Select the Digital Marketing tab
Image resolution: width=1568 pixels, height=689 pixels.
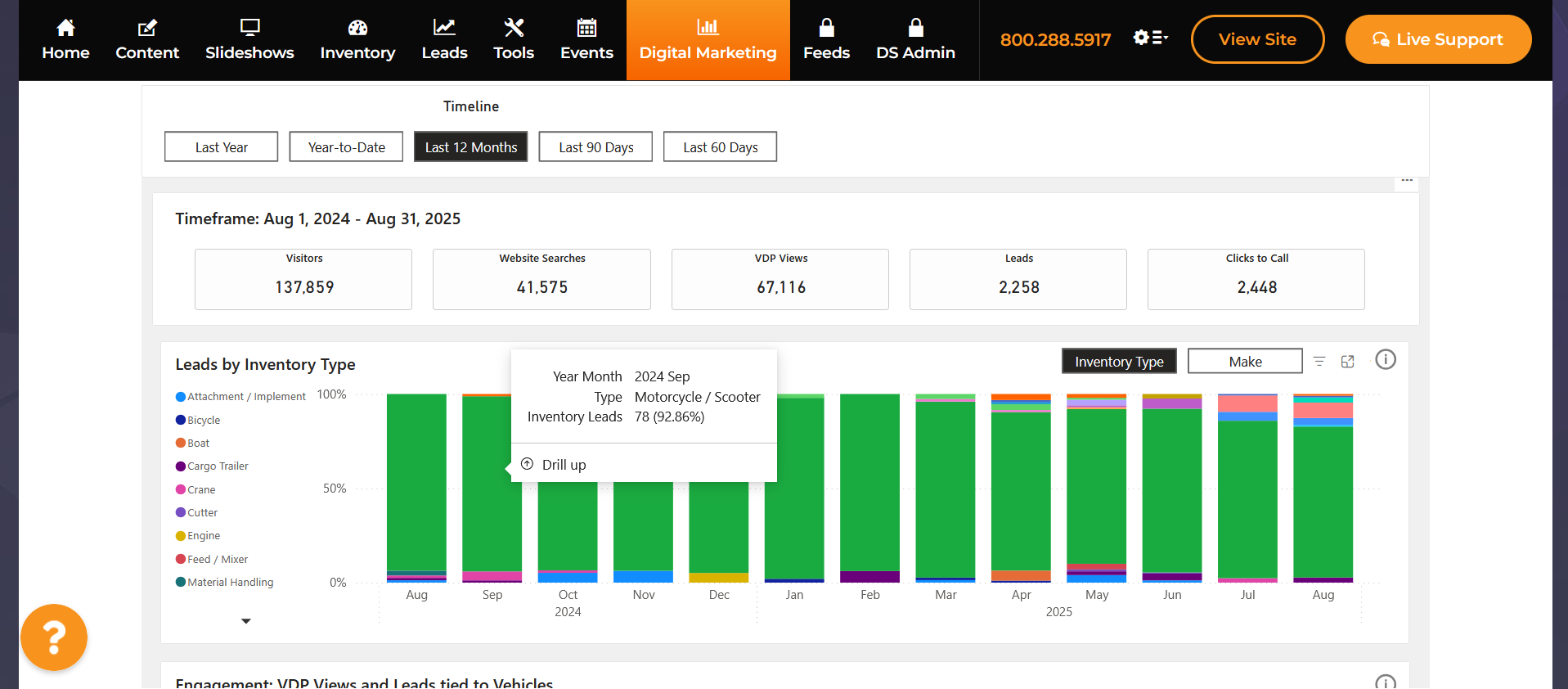[708, 40]
